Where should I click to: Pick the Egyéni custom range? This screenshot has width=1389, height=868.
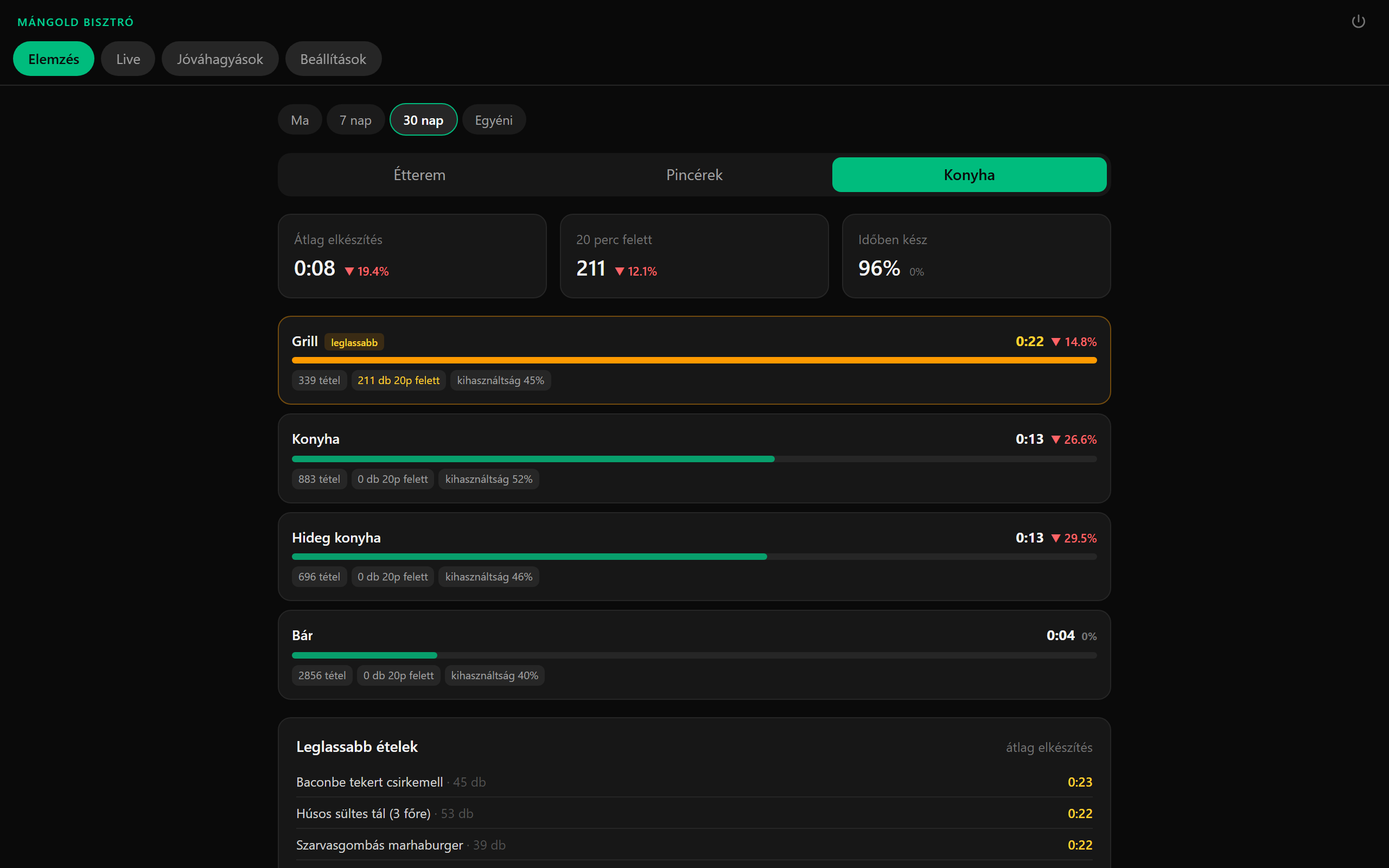494,120
